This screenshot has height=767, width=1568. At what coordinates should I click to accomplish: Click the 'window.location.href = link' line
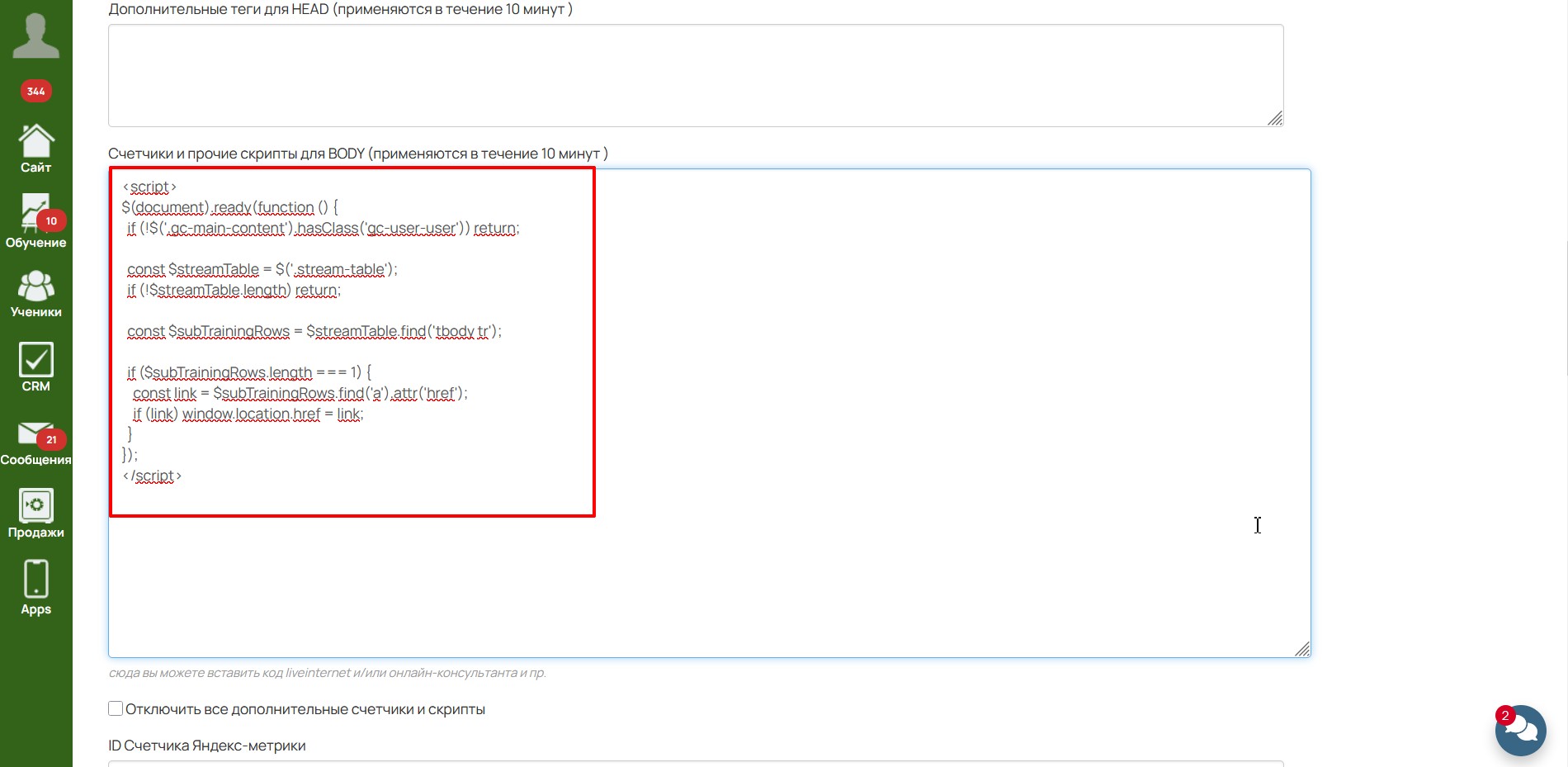coord(248,414)
